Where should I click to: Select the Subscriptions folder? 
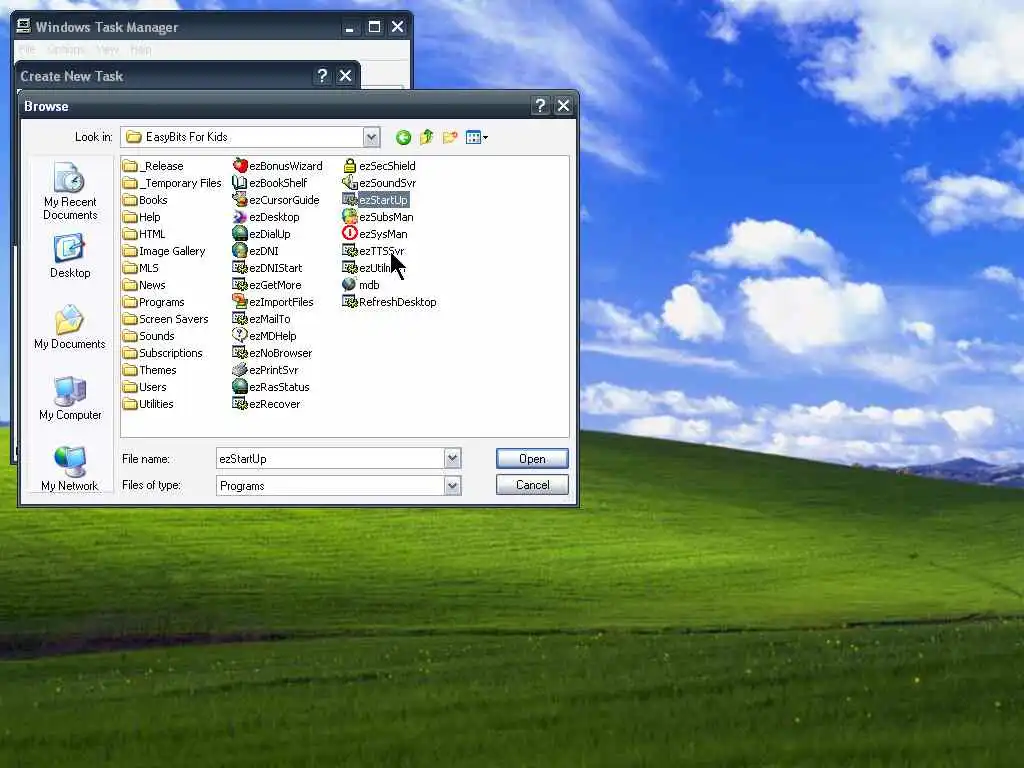[x=163, y=353]
